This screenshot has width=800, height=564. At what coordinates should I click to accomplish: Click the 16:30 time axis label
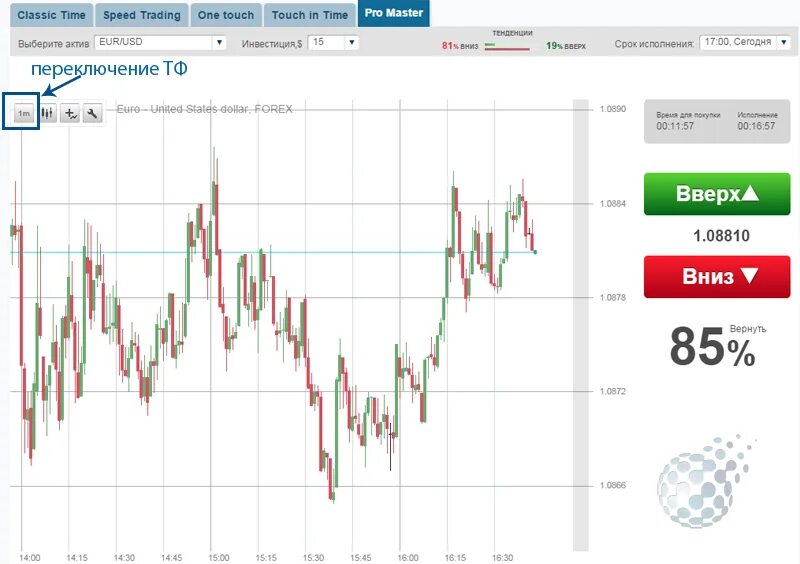[503, 558]
